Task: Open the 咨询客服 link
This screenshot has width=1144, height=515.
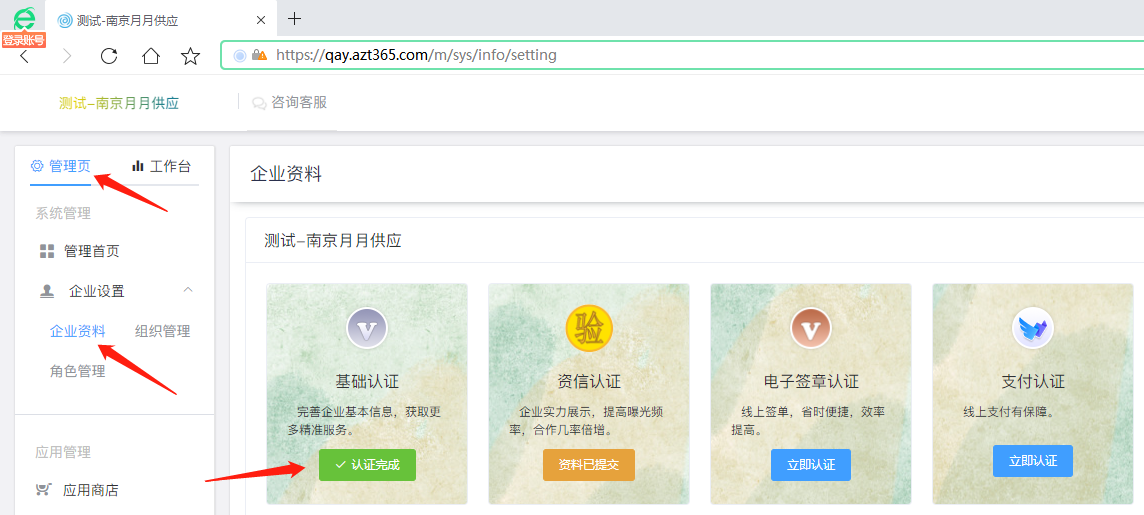Action: [x=290, y=102]
